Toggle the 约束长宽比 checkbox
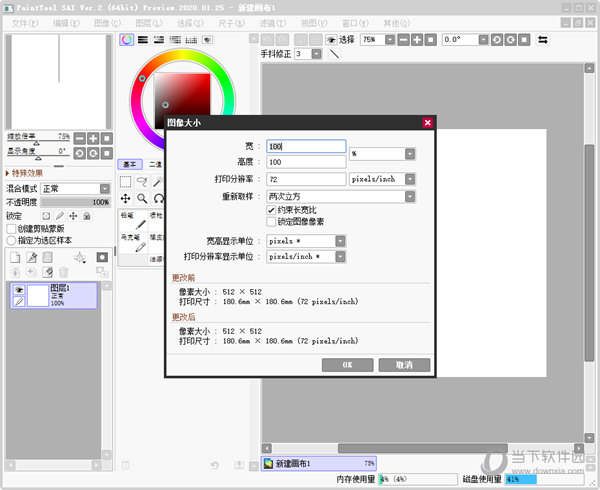 point(272,210)
